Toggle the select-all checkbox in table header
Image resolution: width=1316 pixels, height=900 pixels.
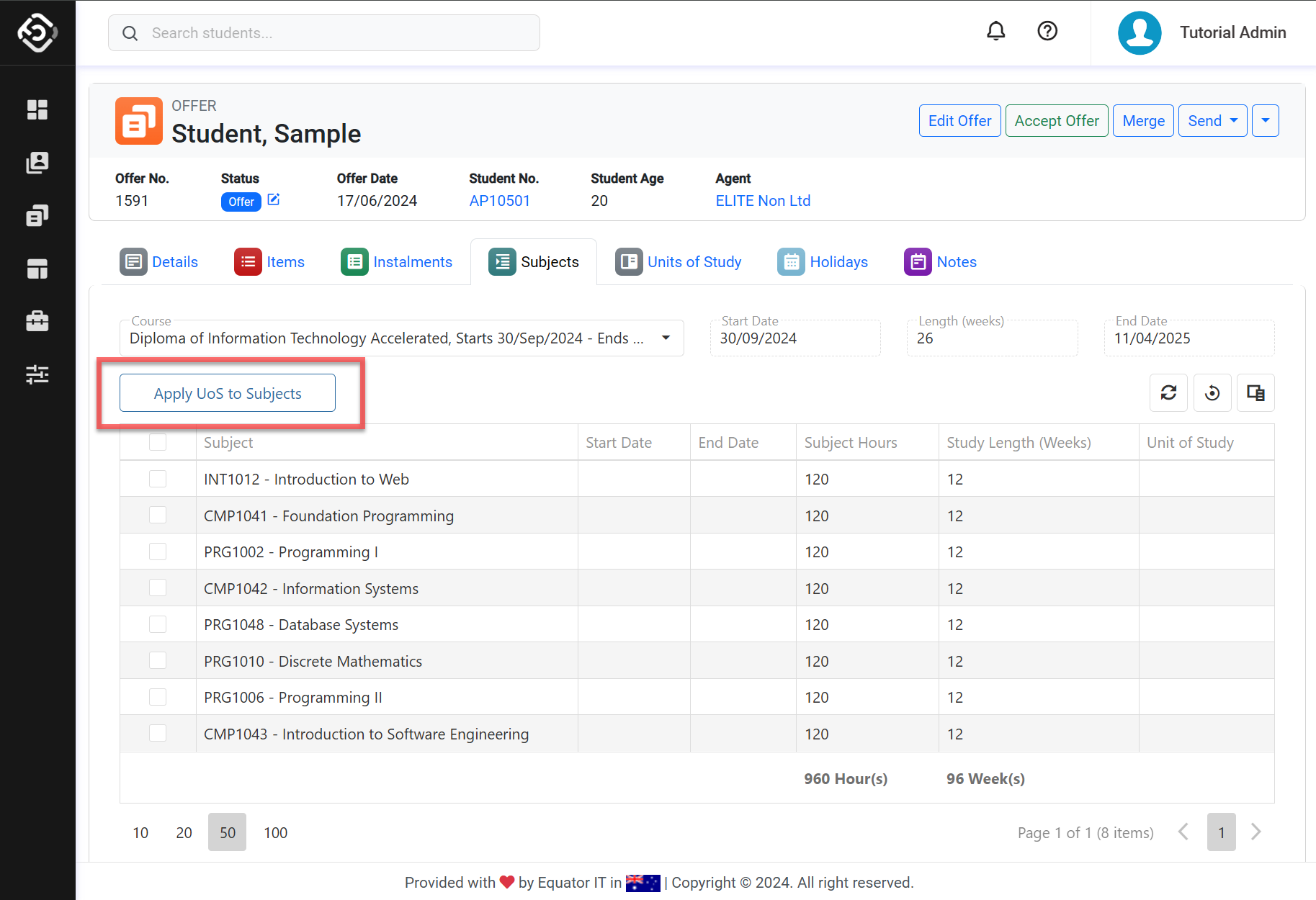158,443
